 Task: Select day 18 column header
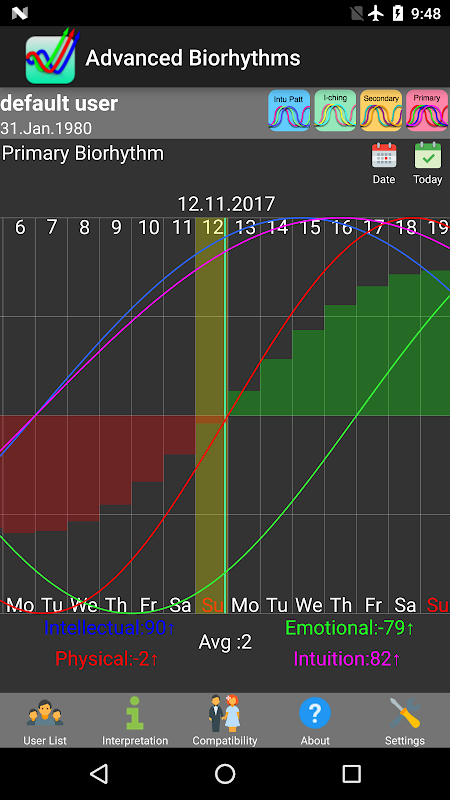tap(405, 228)
